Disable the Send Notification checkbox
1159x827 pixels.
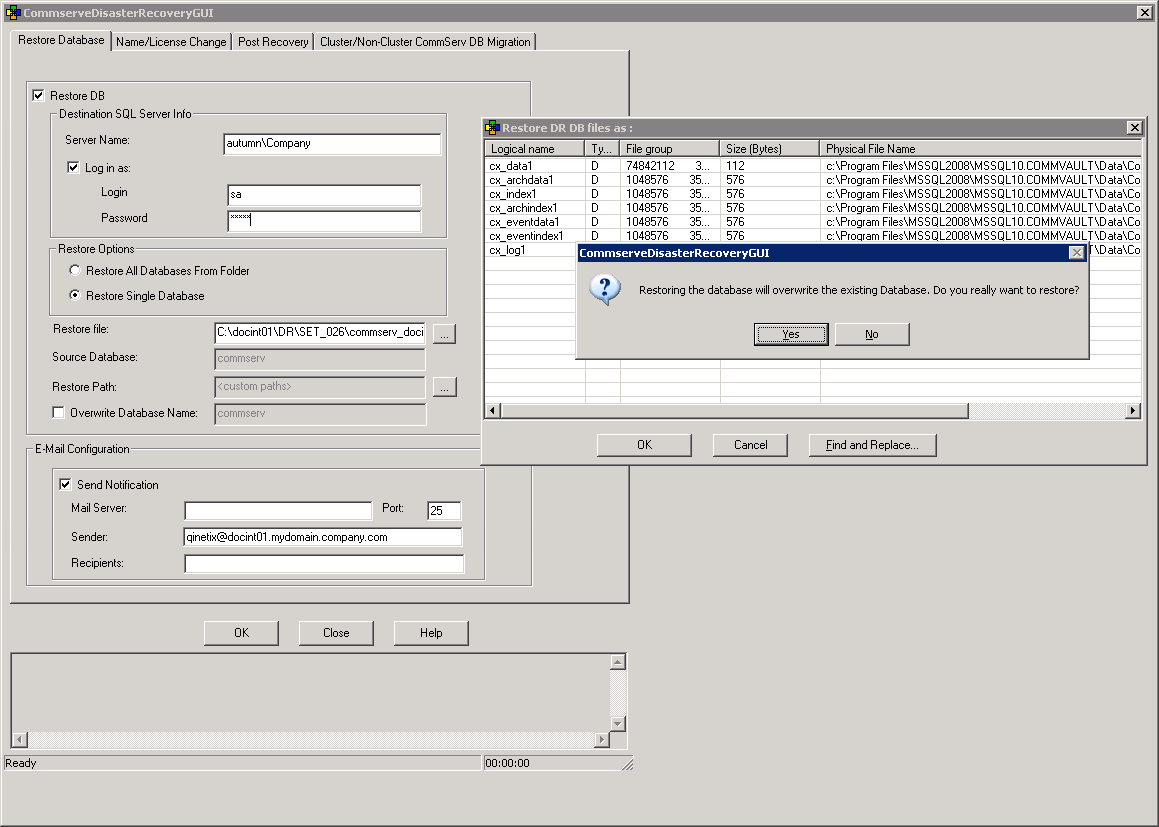tap(66, 485)
